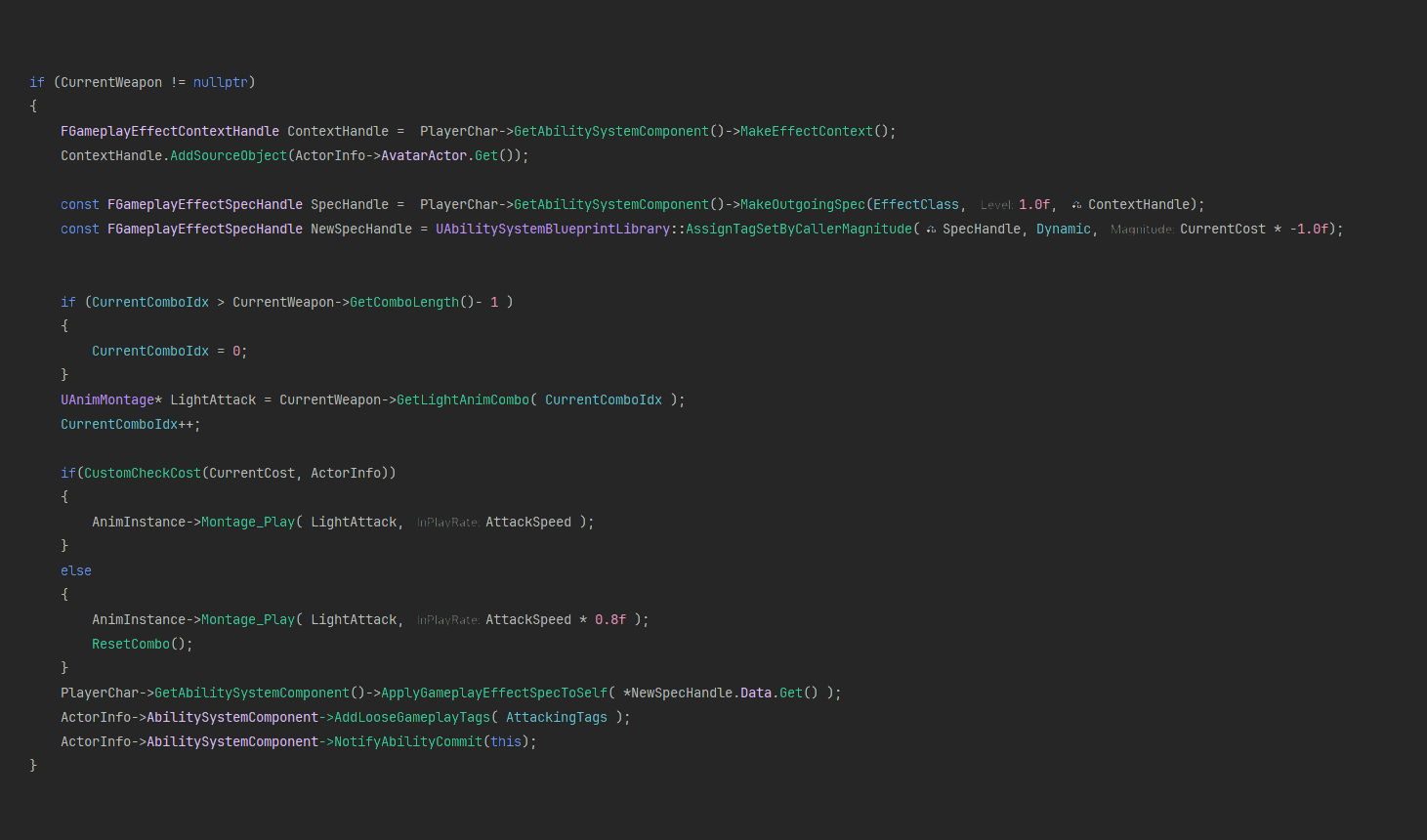Click on UAbilitySystemBlueprintLibrary class name
The image size is (1427, 840).
pos(552,229)
